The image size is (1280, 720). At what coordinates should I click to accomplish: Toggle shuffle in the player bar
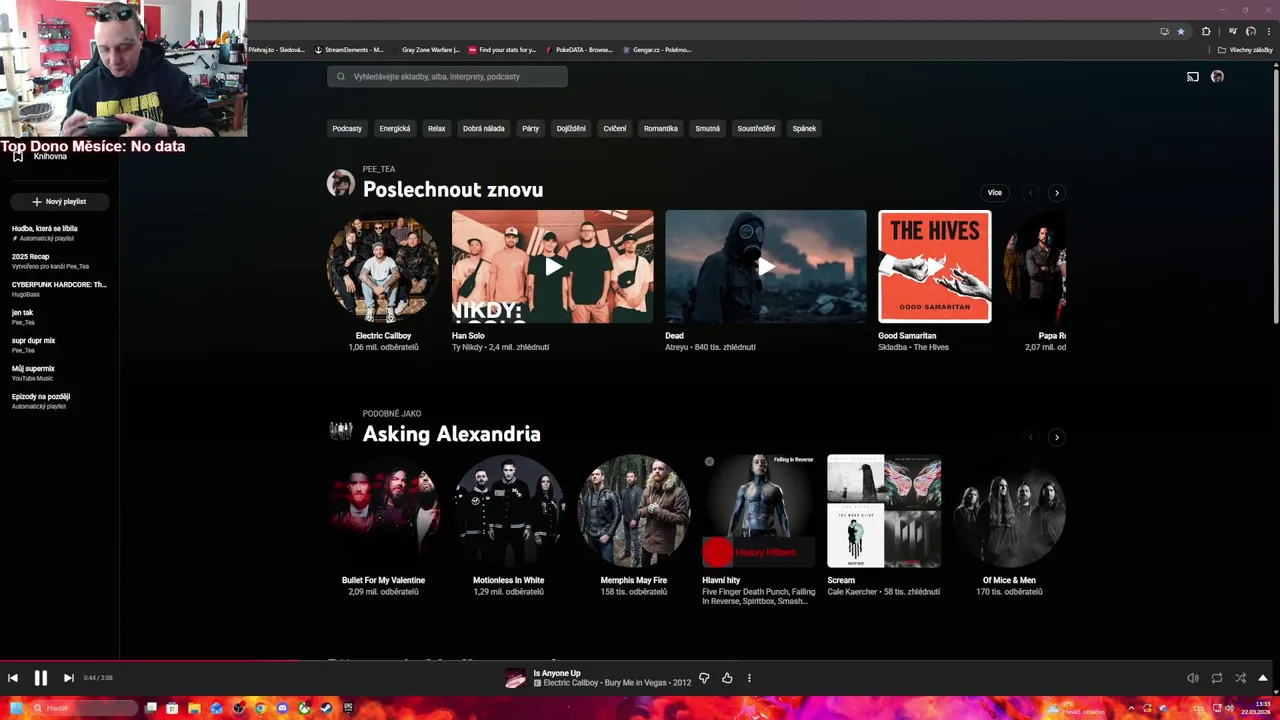pyautogui.click(x=1241, y=678)
